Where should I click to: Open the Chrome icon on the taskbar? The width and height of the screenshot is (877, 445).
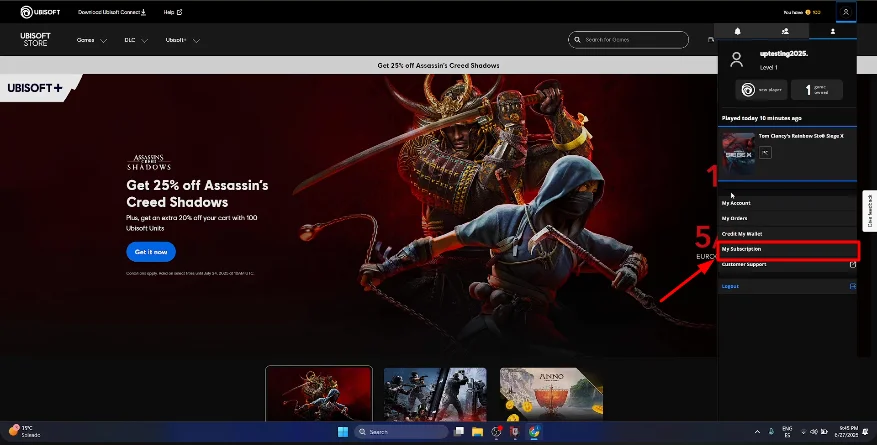(x=534, y=432)
